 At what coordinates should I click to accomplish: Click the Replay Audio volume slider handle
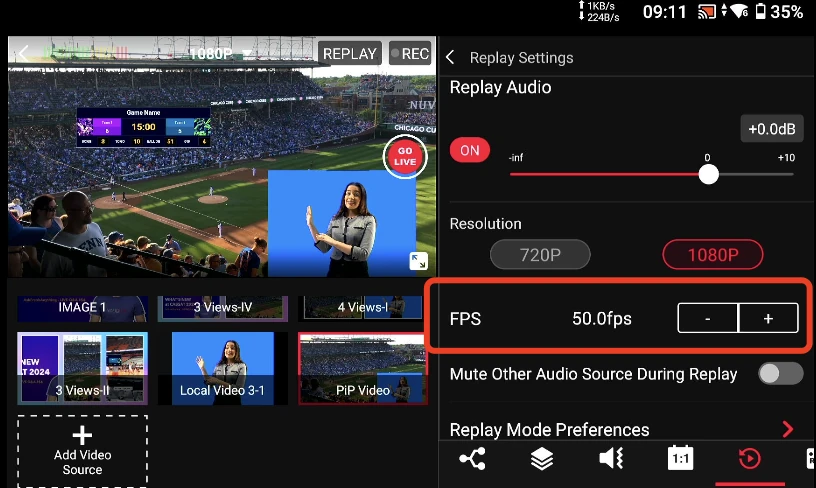tap(708, 174)
